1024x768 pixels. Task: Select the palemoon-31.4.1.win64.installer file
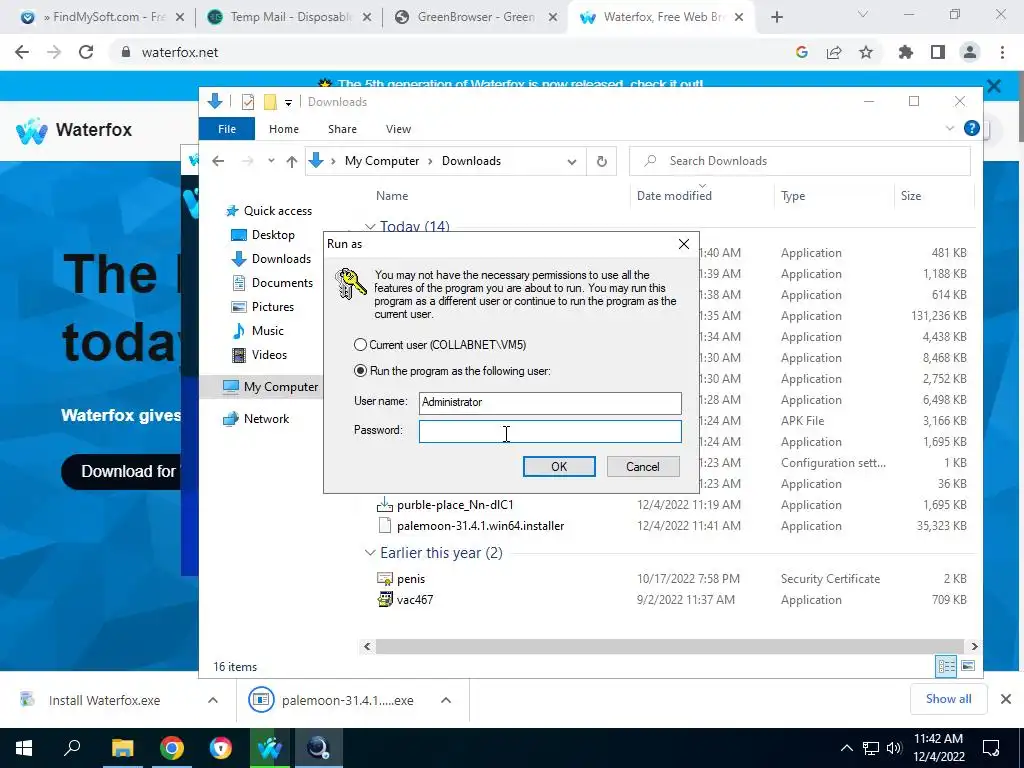tap(481, 526)
